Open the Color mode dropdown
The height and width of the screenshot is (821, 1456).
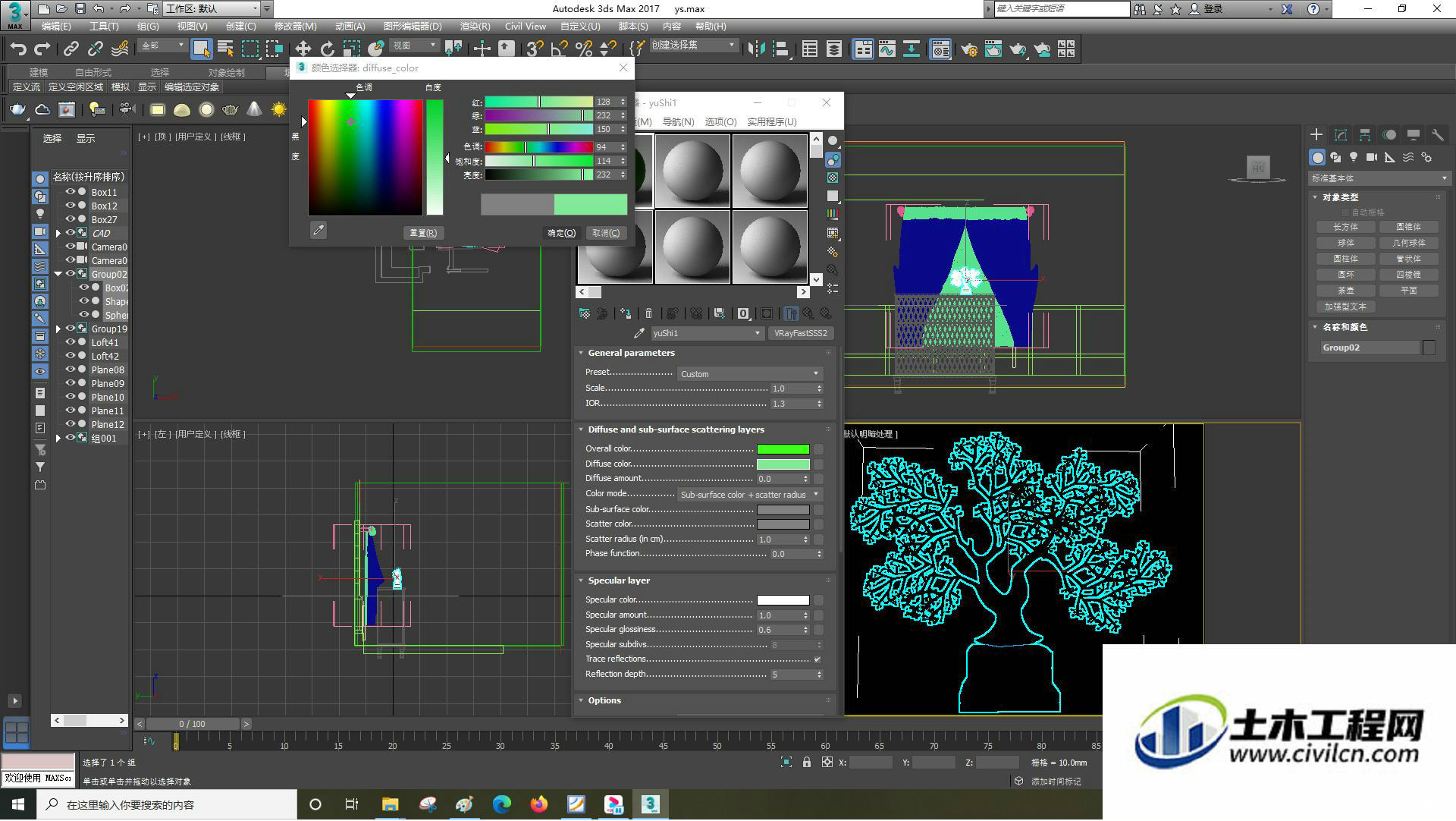click(x=749, y=495)
